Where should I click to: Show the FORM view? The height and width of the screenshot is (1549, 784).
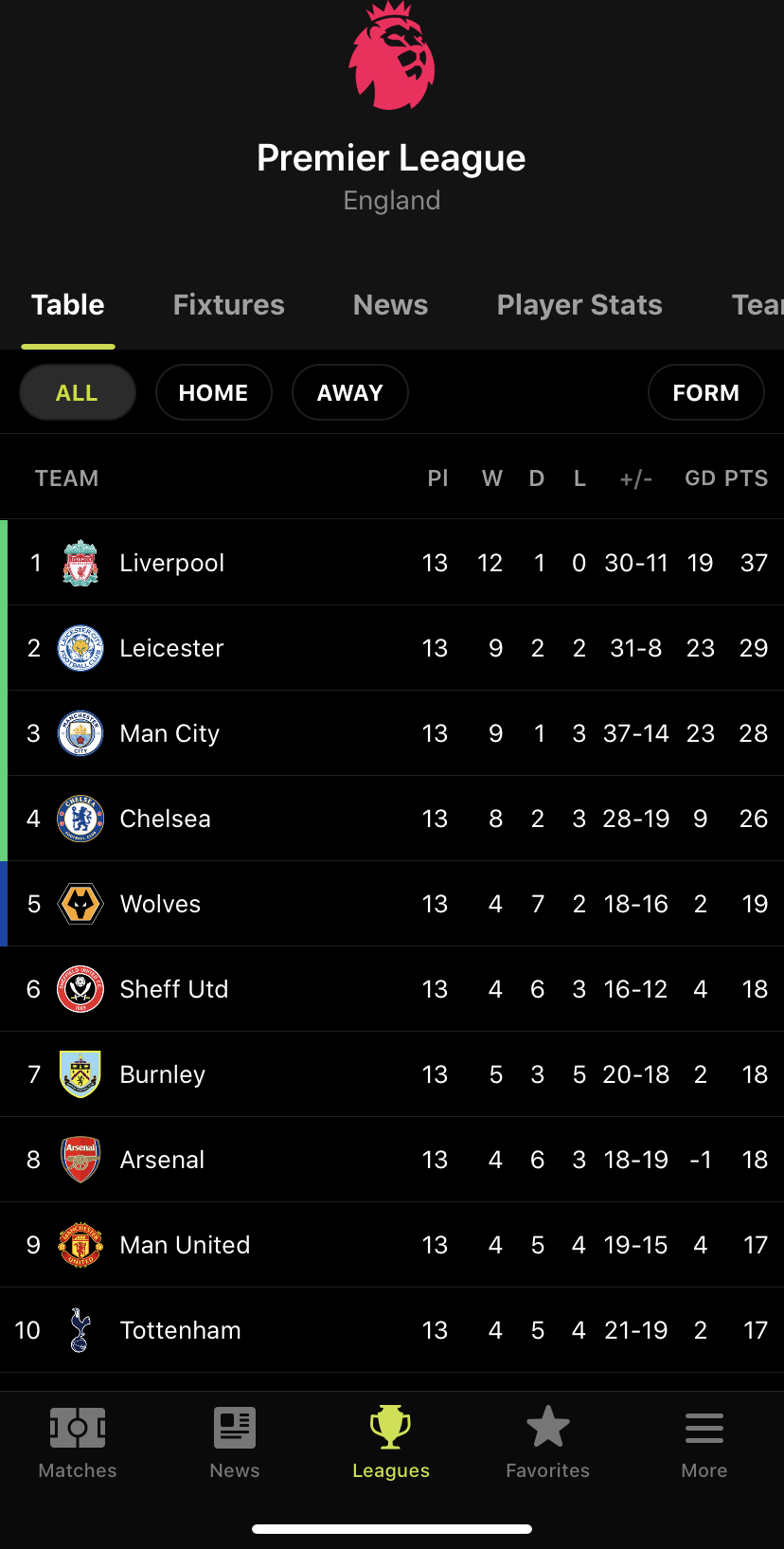point(705,392)
